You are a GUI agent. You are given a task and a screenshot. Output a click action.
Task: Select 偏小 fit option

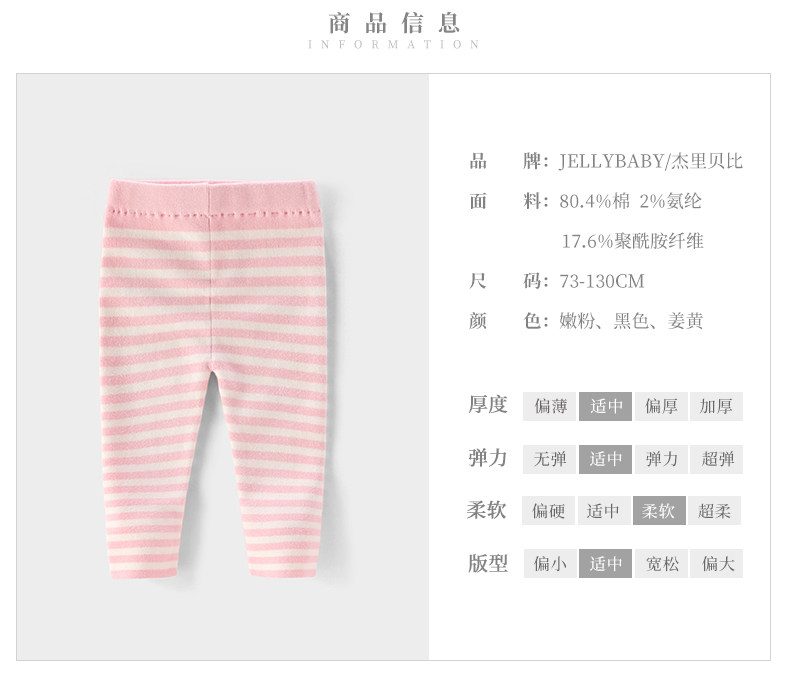pyautogui.click(x=550, y=563)
